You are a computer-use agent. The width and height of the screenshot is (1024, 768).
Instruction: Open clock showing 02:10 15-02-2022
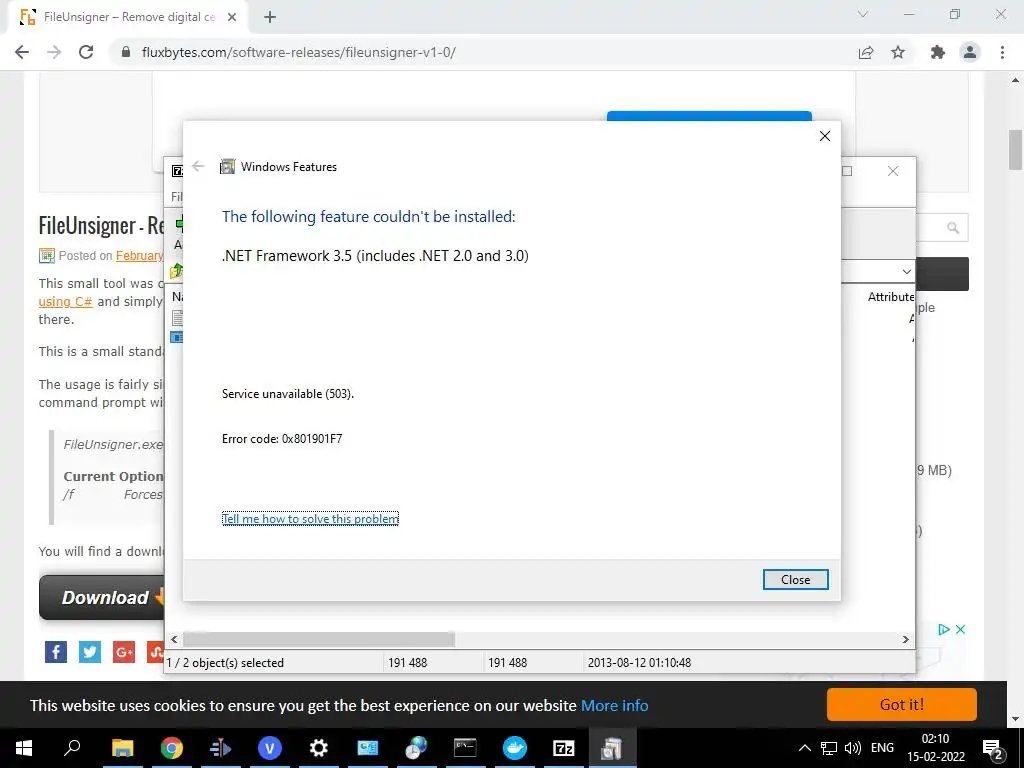936,748
